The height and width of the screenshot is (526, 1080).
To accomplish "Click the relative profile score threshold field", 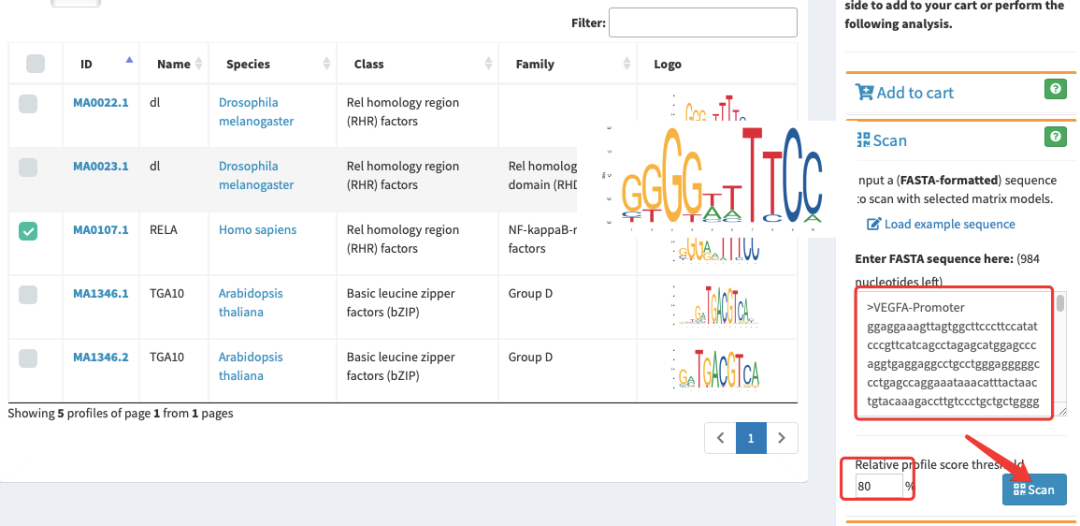I will pyautogui.click(x=878, y=487).
